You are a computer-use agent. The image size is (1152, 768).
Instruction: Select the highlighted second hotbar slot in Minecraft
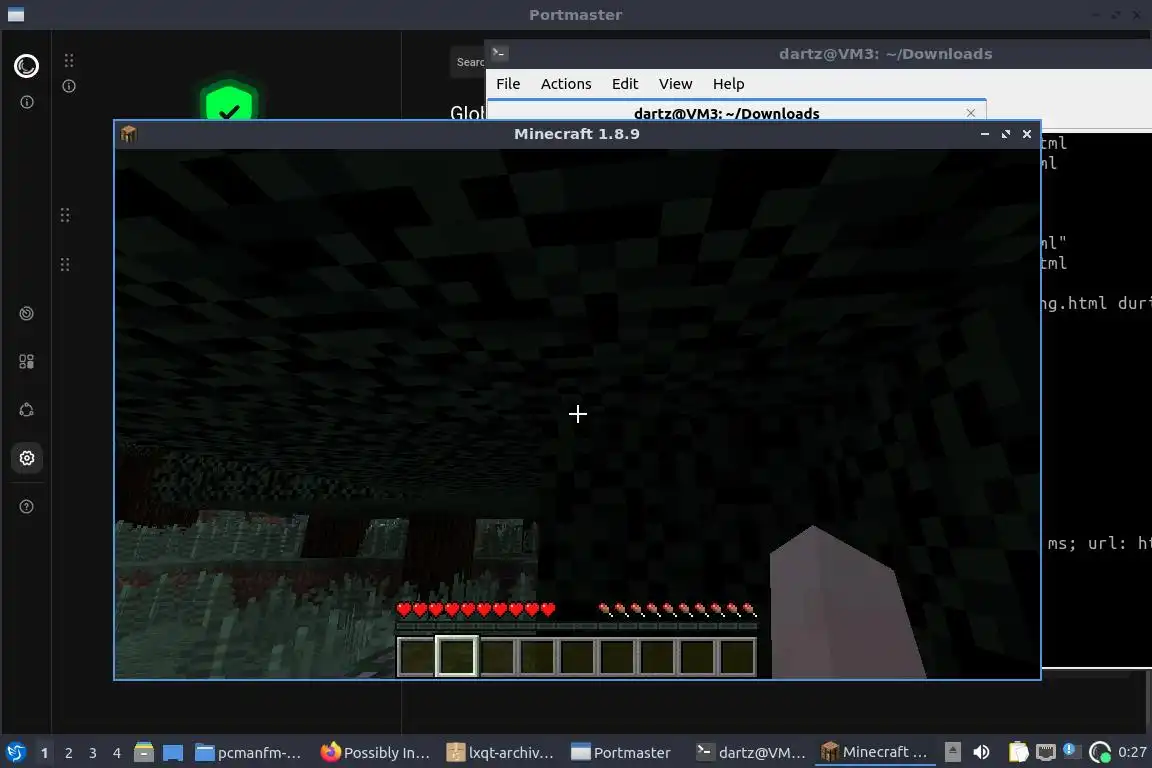[456, 656]
